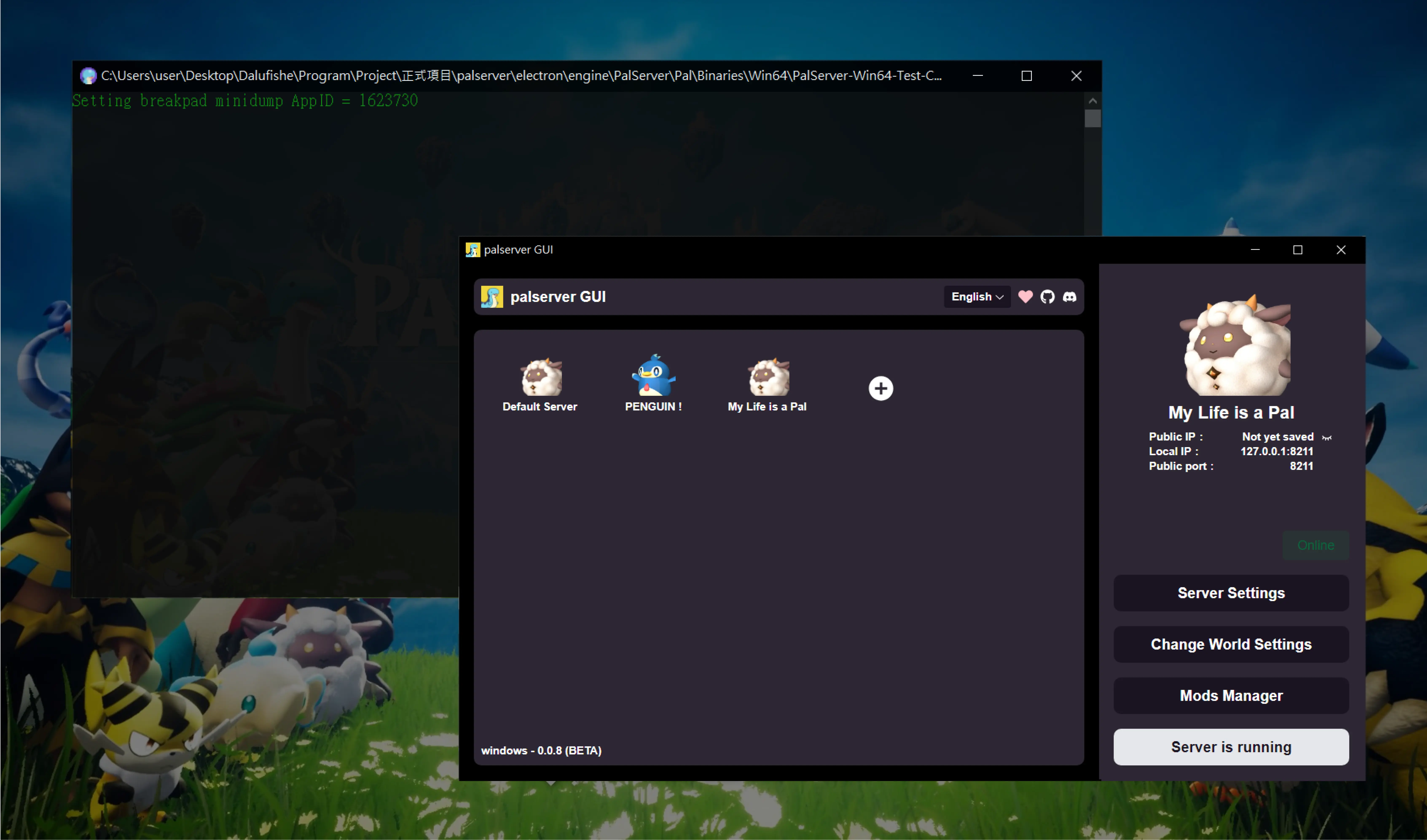Click the Default Server label
The width and height of the screenshot is (1427, 840).
540,407
